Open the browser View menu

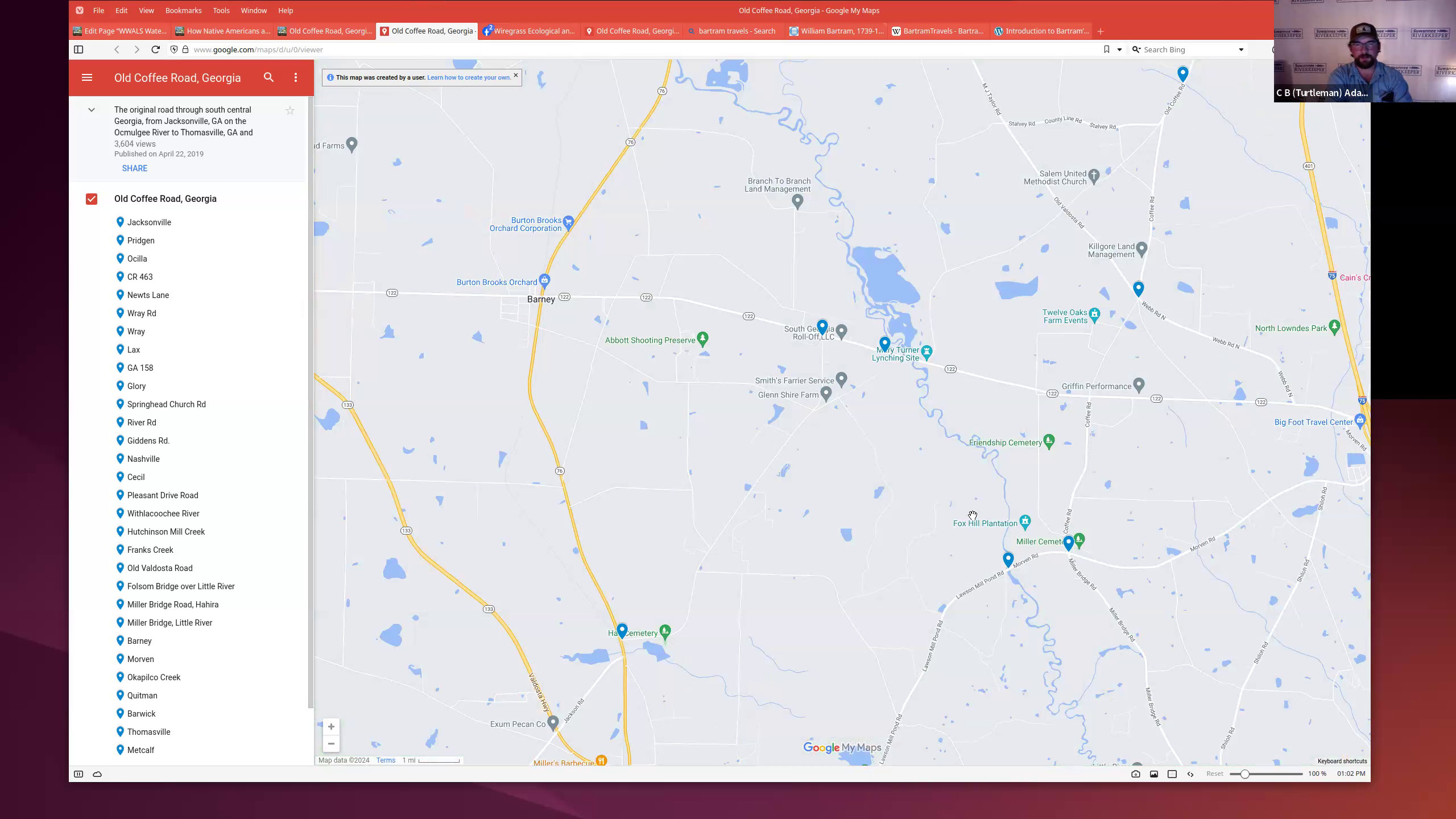(146, 10)
